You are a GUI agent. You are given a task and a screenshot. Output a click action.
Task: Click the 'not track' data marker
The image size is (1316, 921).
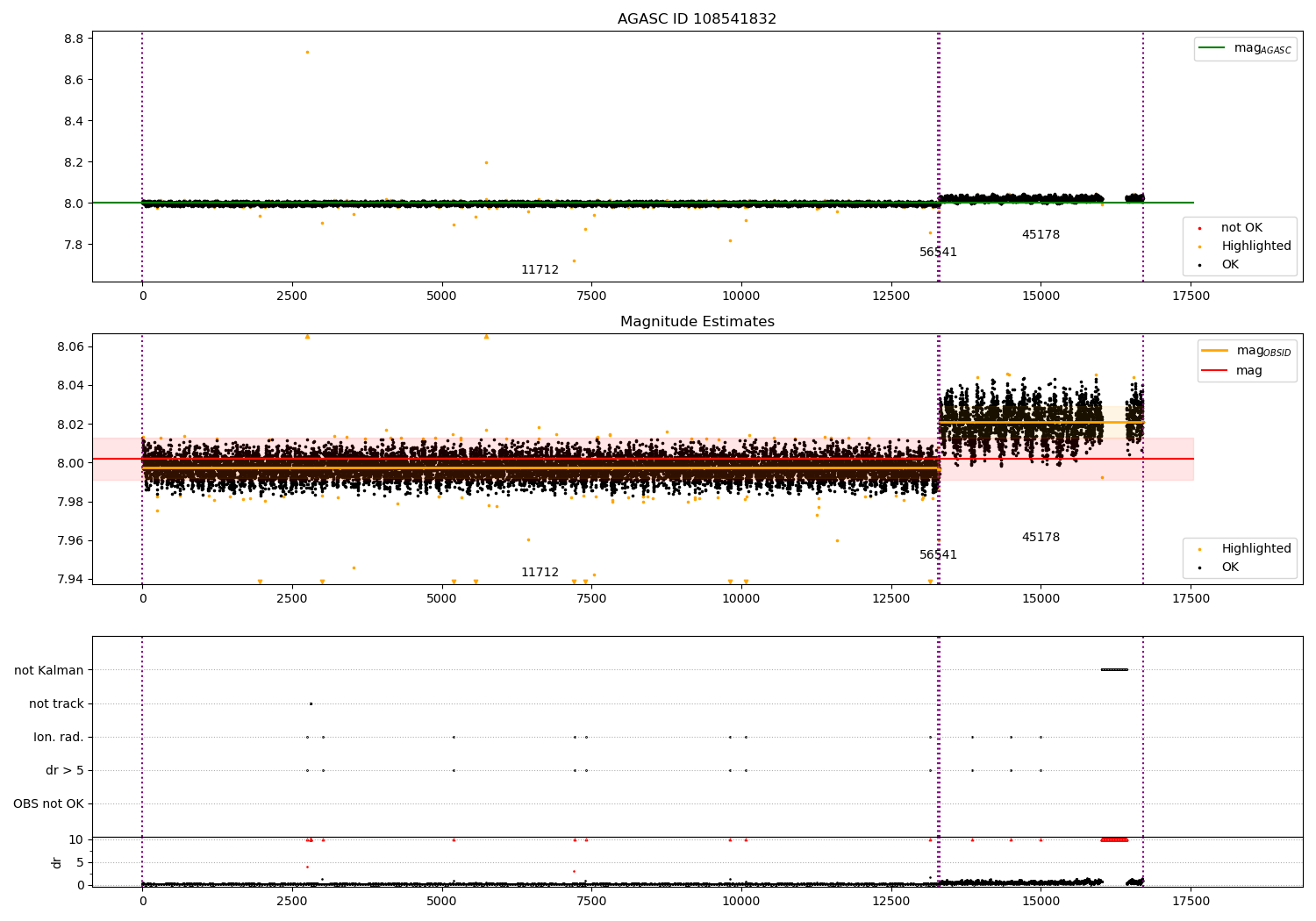coord(311,703)
